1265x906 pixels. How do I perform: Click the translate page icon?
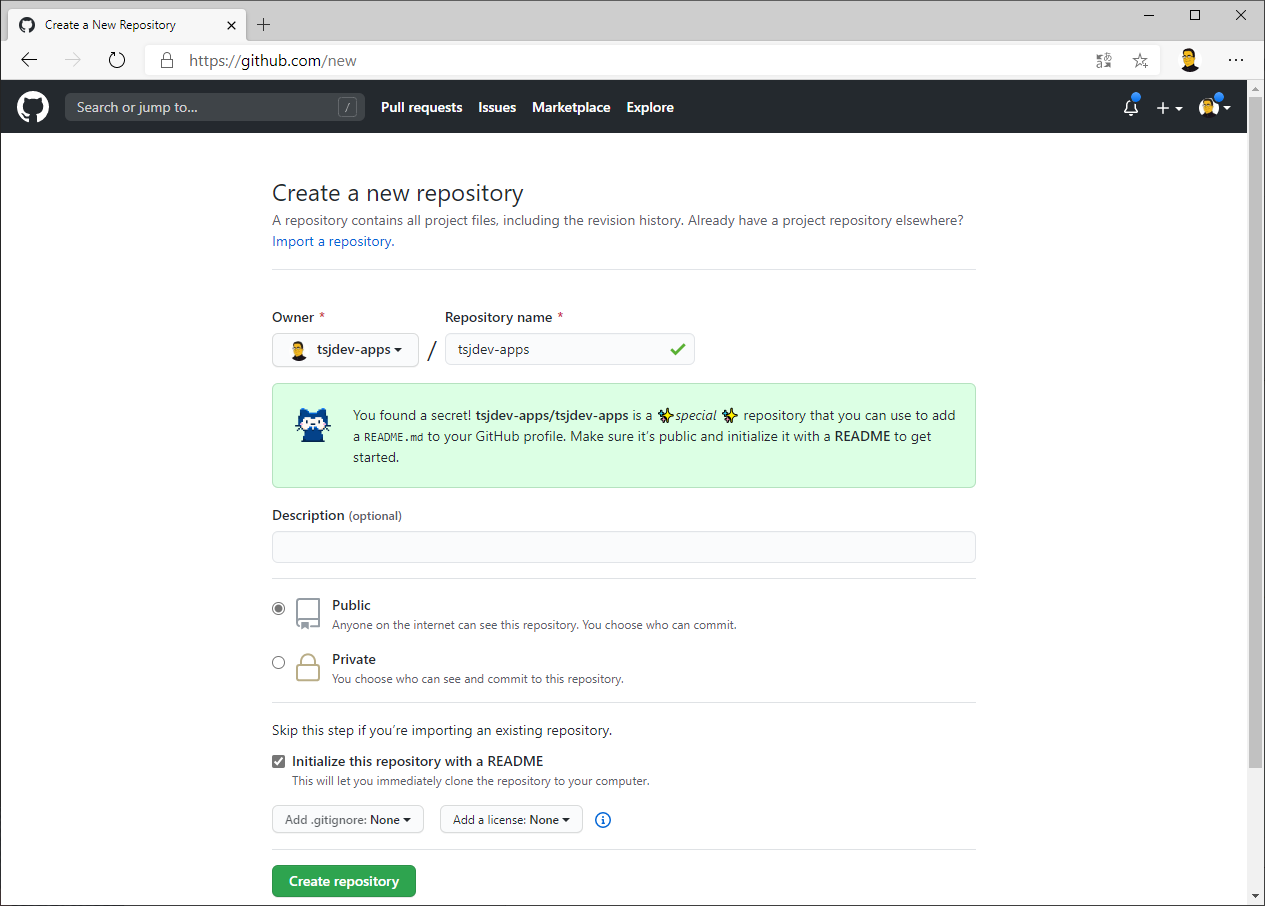click(1104, 60)
